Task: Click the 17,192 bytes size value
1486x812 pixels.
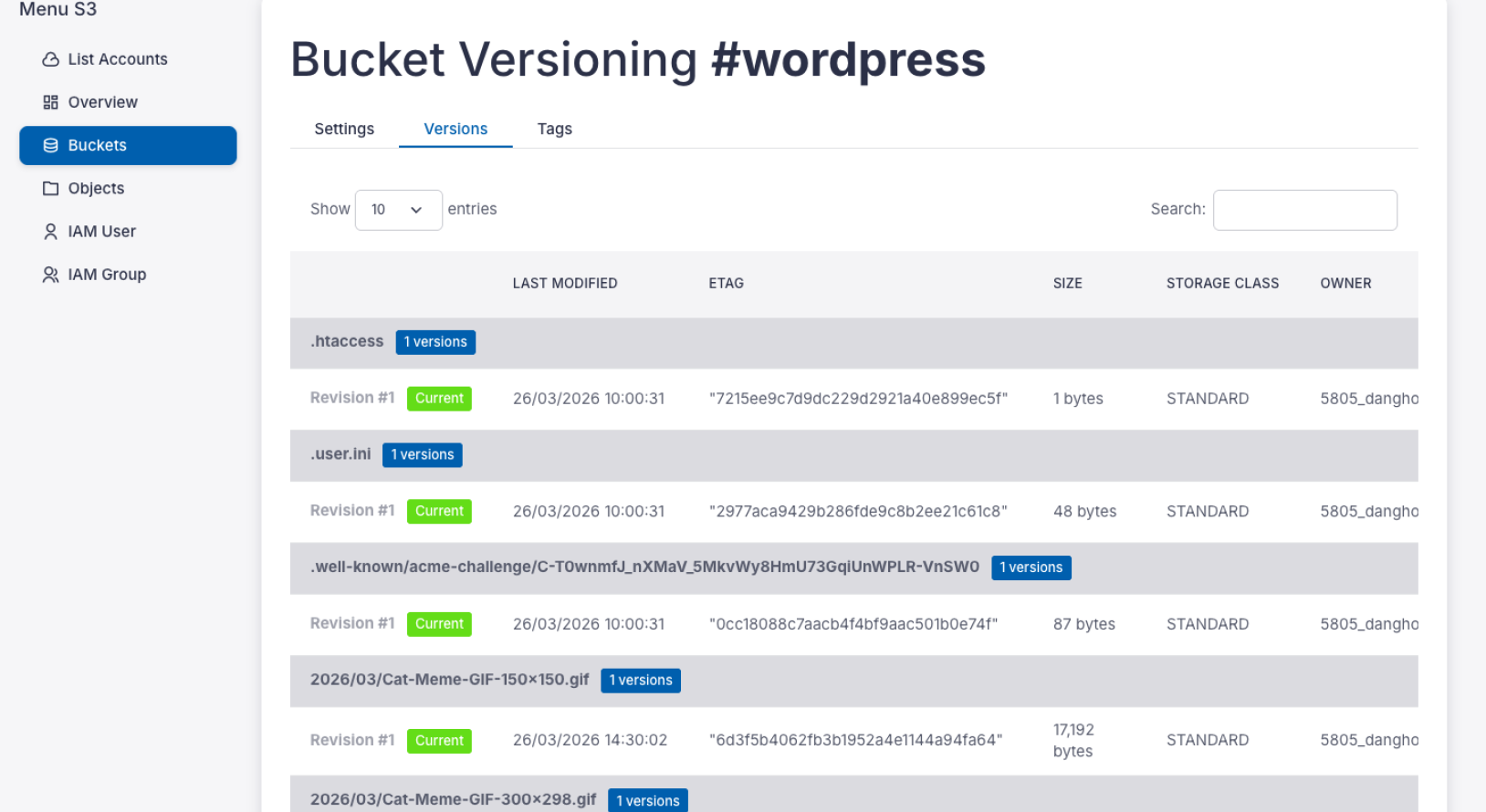Action: (x=1074, y=740)
